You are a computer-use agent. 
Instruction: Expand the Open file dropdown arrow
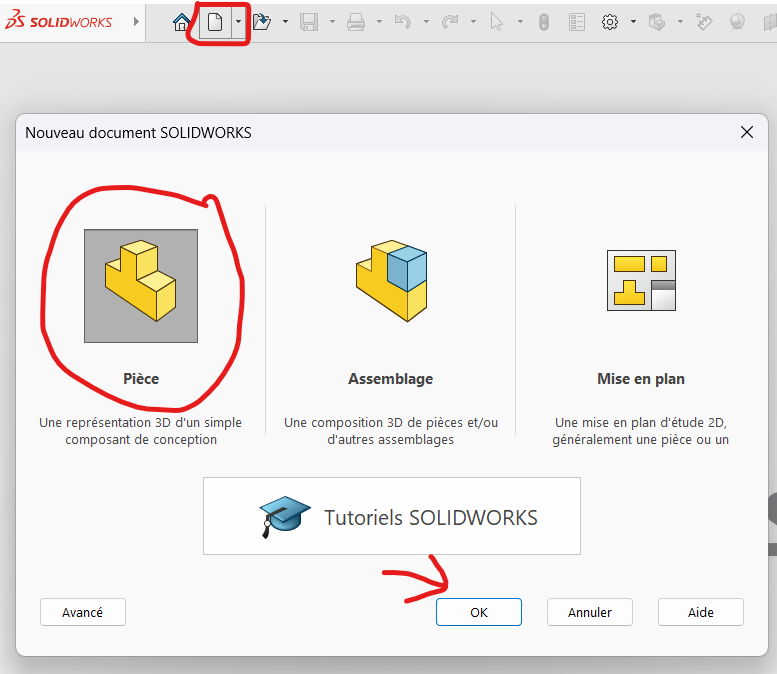(x=285, y=21)
